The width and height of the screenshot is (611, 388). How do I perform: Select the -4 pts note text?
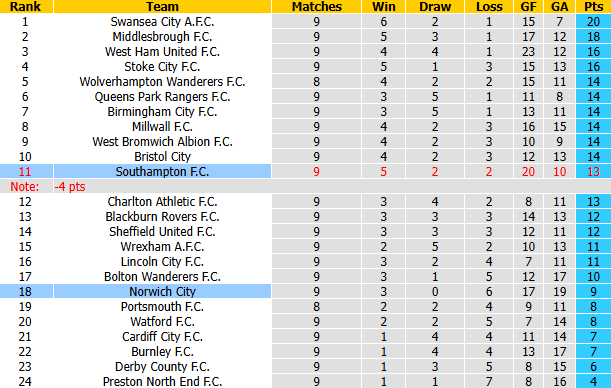click(70, 187)
